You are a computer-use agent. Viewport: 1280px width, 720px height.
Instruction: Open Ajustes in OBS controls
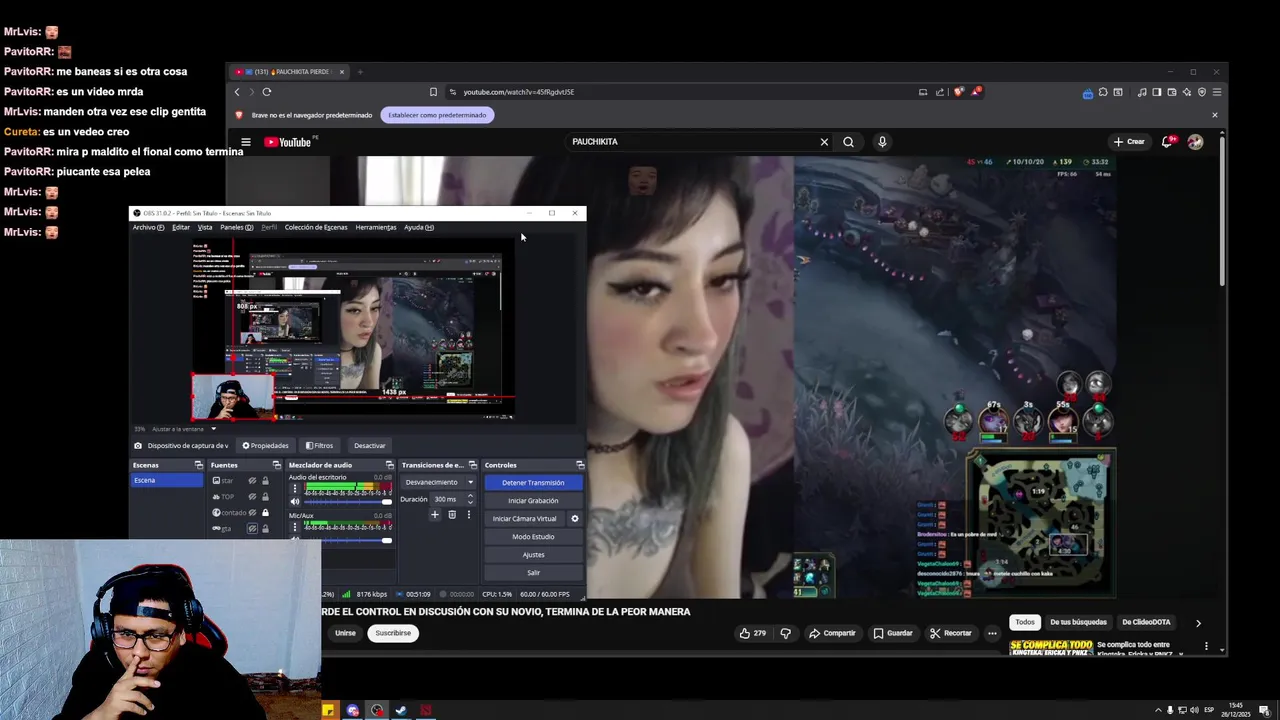(x=533, y=555)
